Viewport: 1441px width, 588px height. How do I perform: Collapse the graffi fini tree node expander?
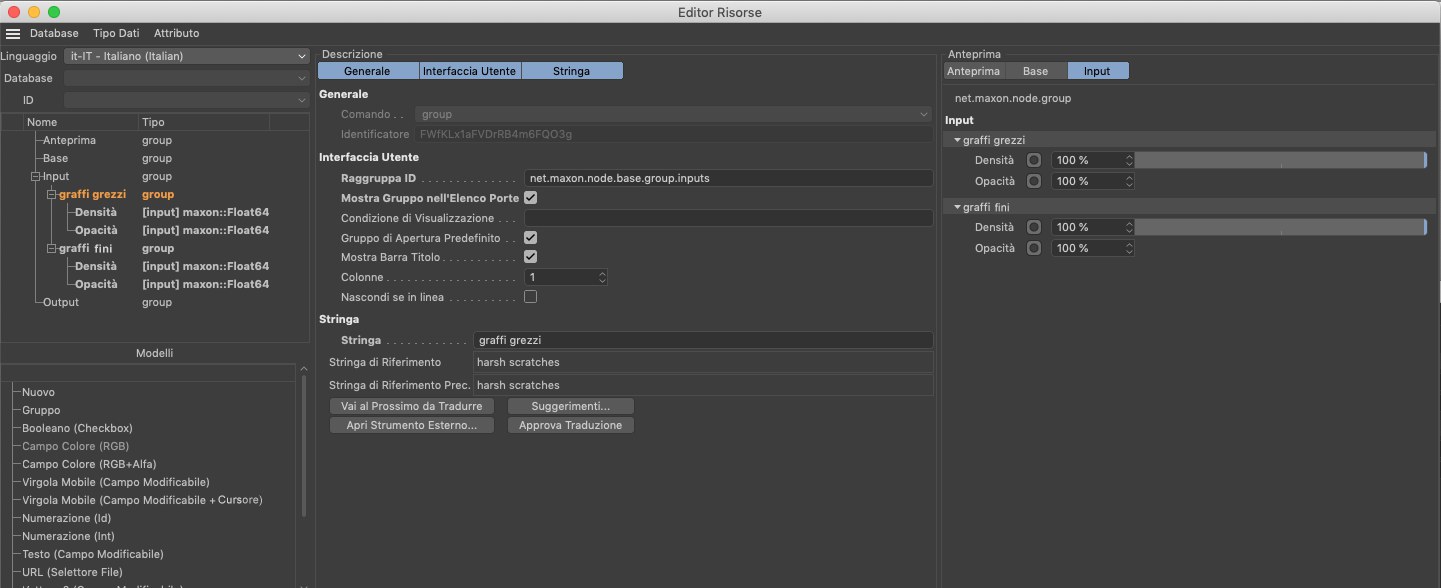(x=51, y=248)
